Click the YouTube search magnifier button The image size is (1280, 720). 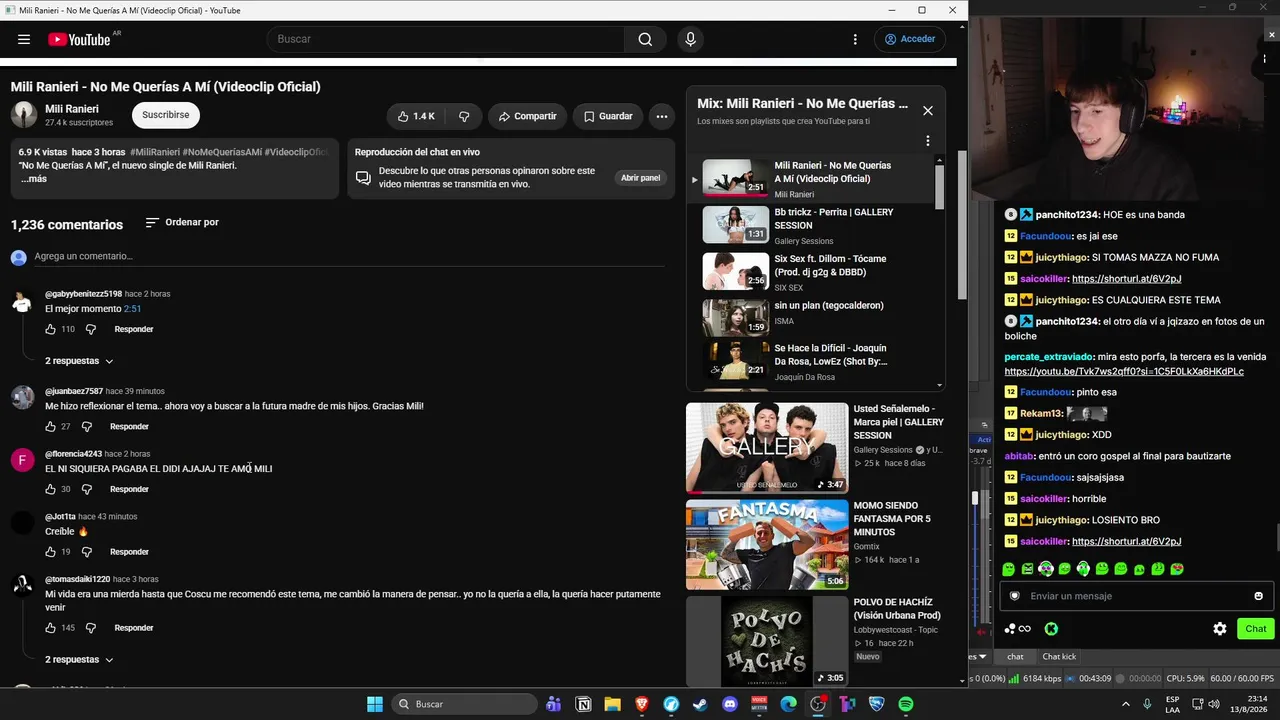645,39
